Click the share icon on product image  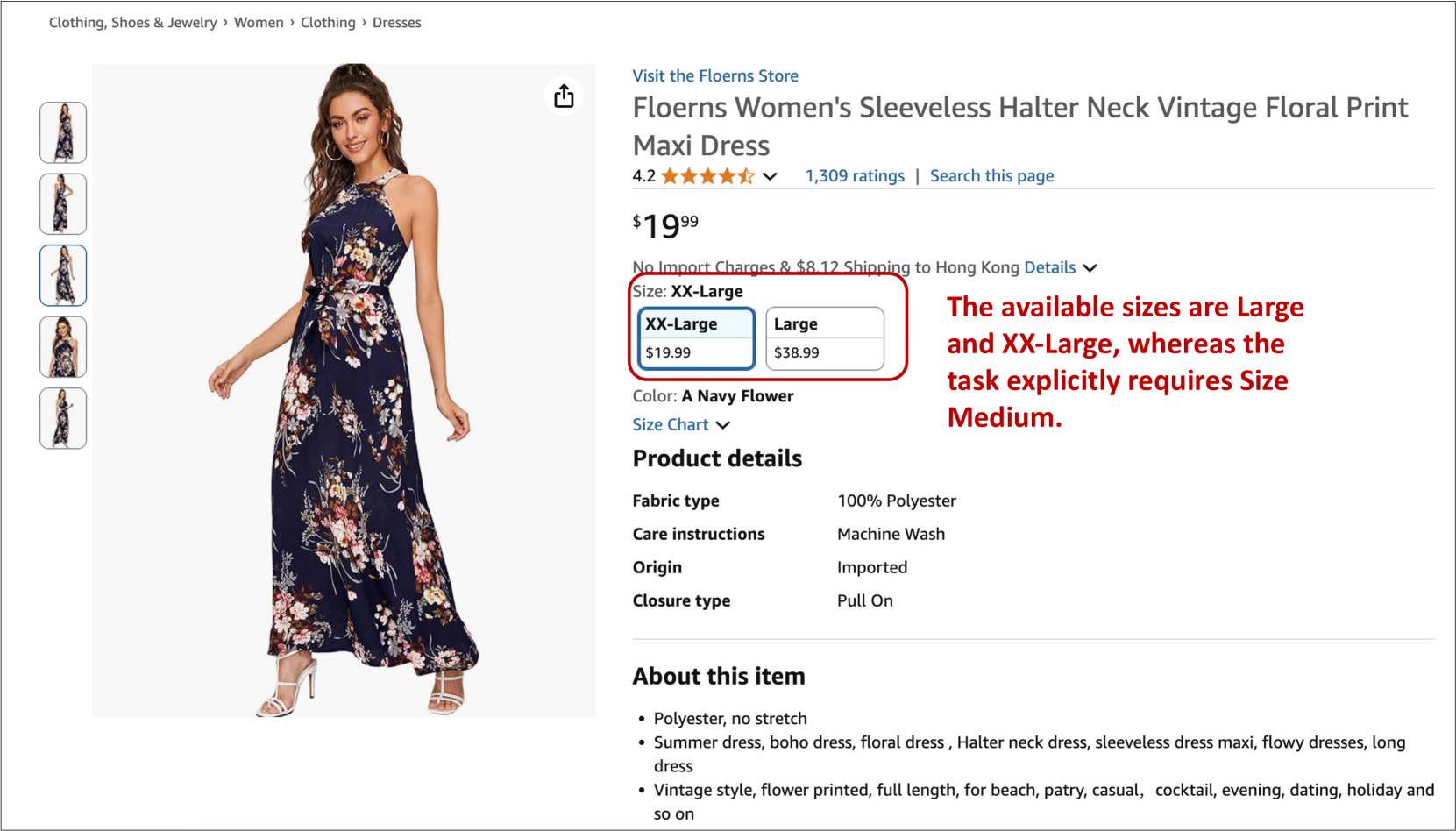click(x=564, y=96)
